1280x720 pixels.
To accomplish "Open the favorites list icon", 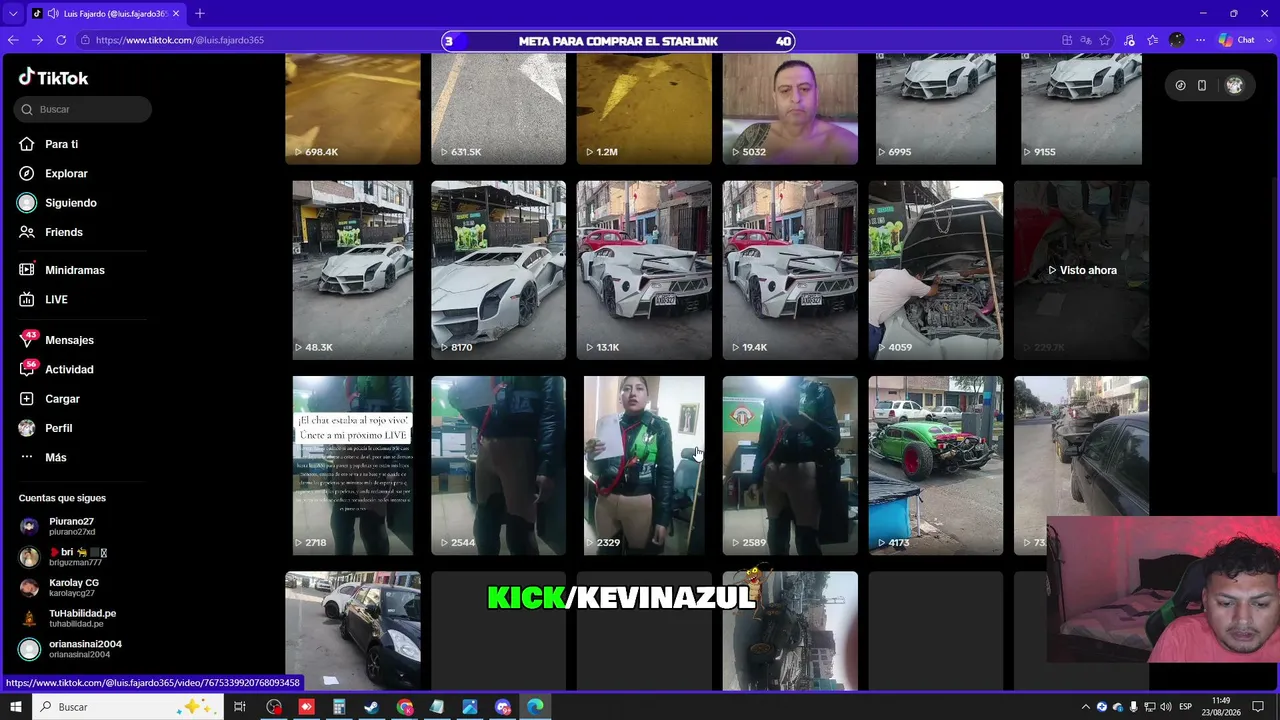I will [1153, 40].
